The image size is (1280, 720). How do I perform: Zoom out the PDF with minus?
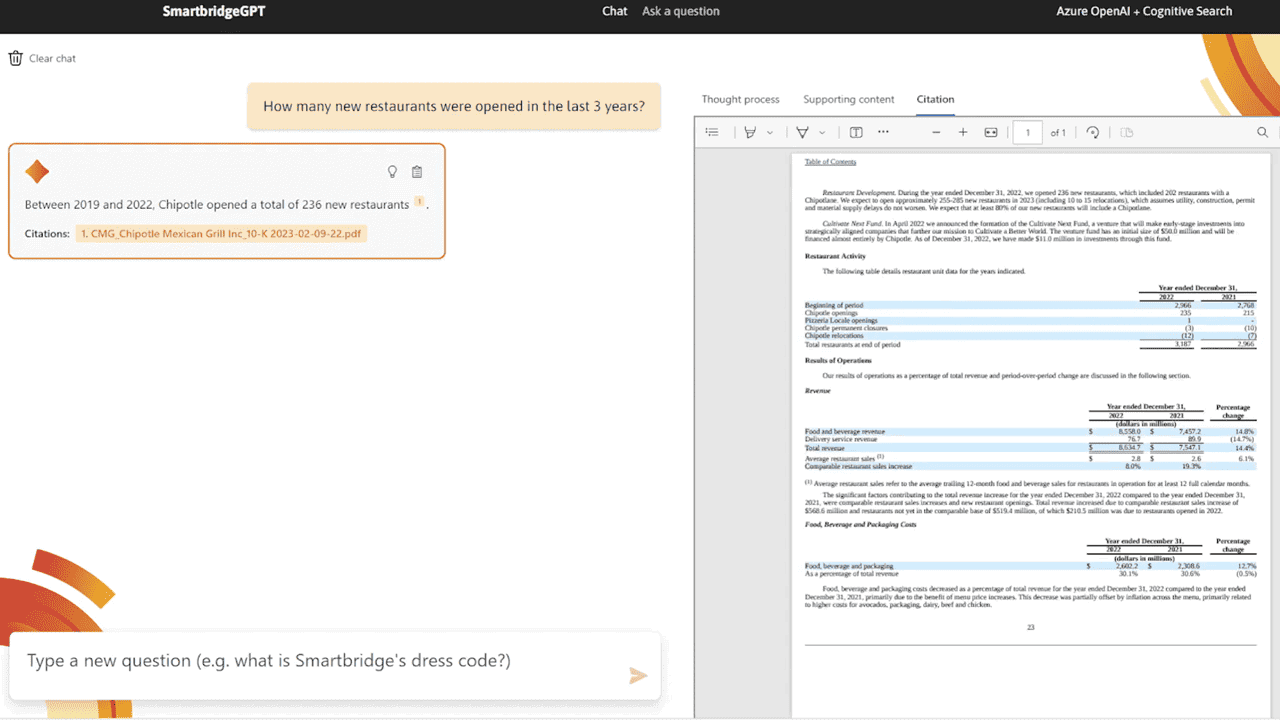coord(936,132)
